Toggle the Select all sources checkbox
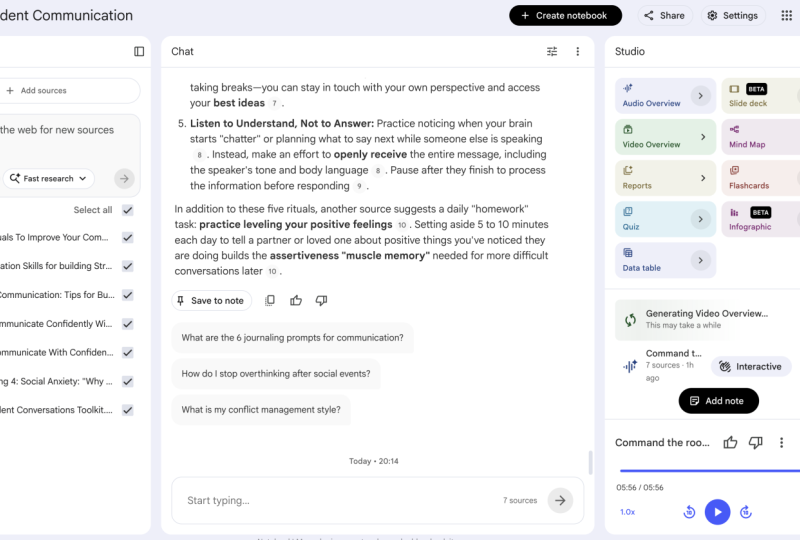The image size is (800, 540). coord(128,210)
